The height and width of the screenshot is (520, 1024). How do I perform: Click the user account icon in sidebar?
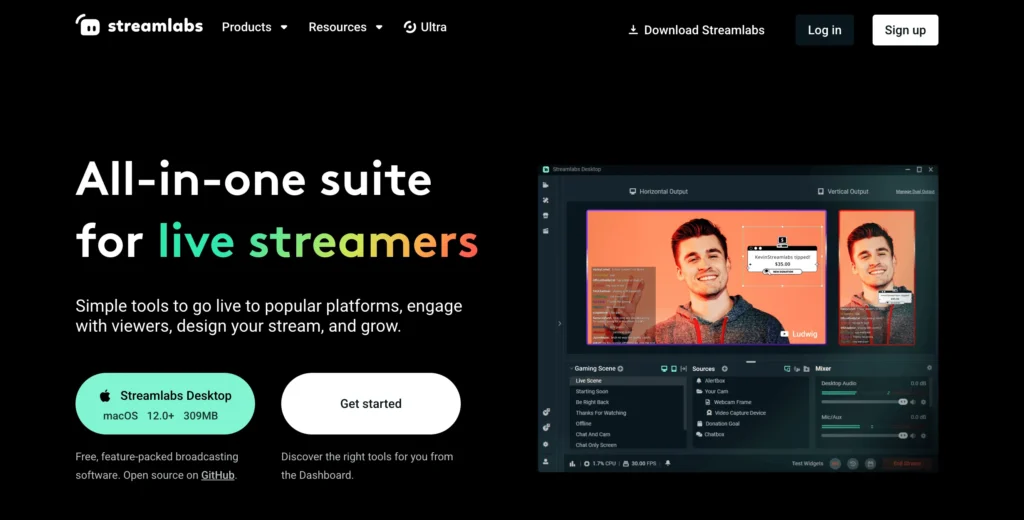pos(546,461)
